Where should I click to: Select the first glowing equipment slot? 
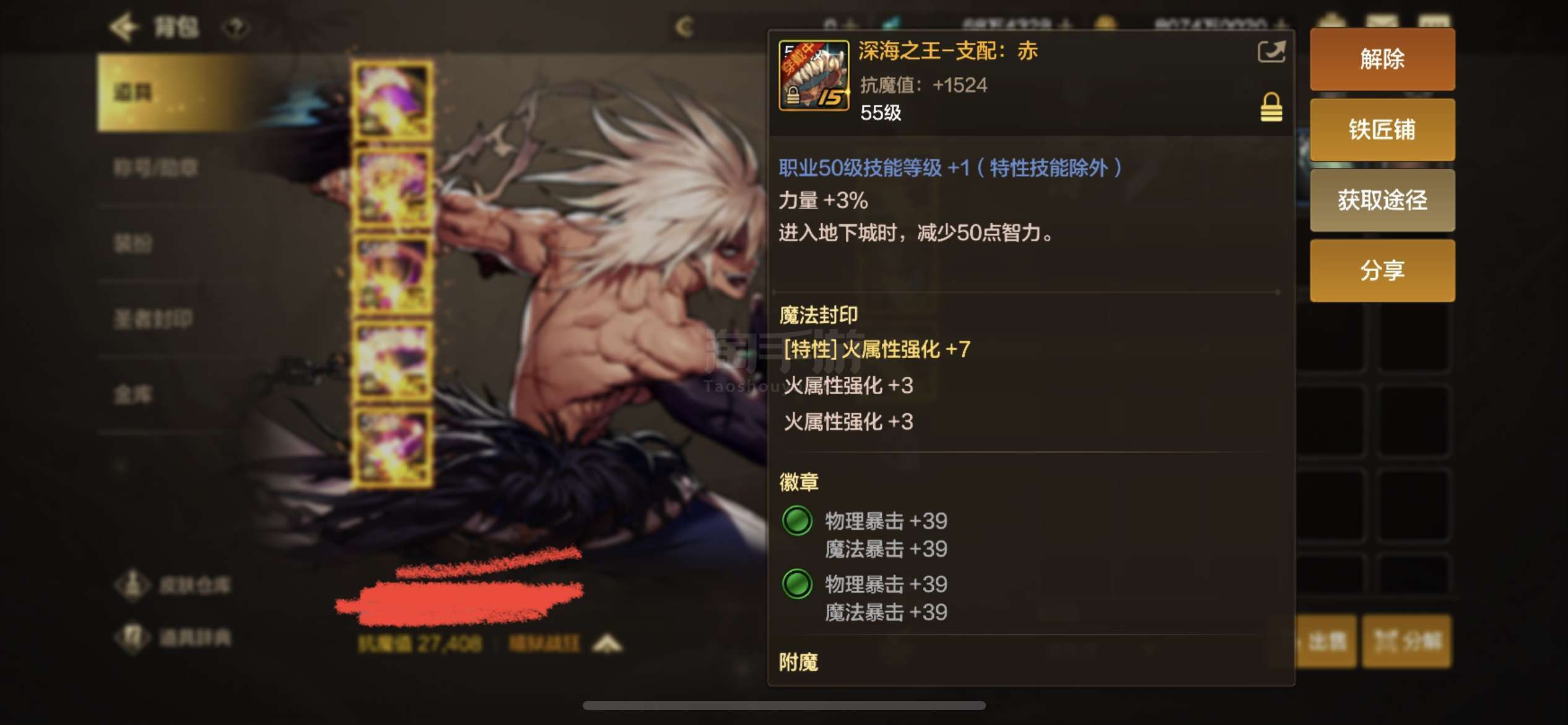[x=392, y=99]
